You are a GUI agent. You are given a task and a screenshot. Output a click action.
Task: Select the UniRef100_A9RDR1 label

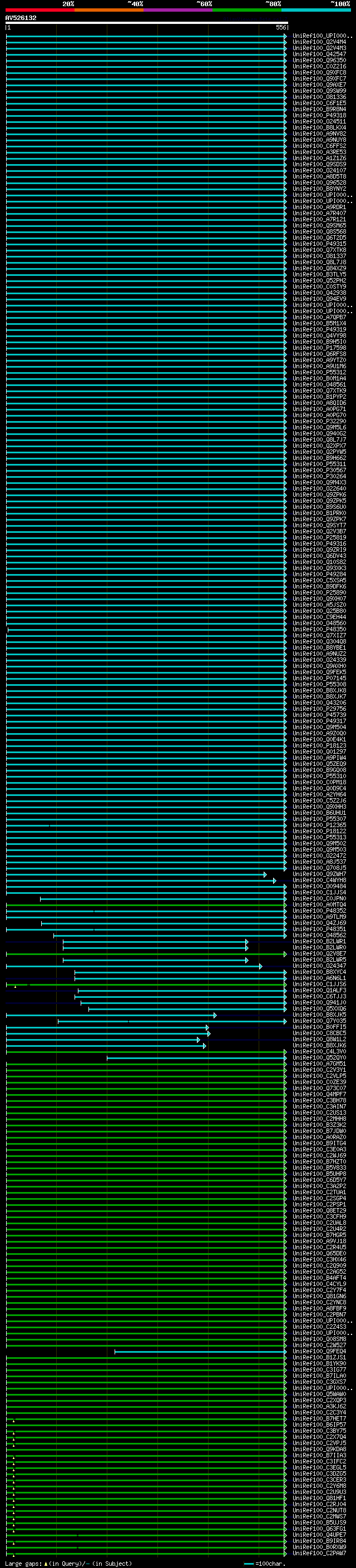pos(319,207)
